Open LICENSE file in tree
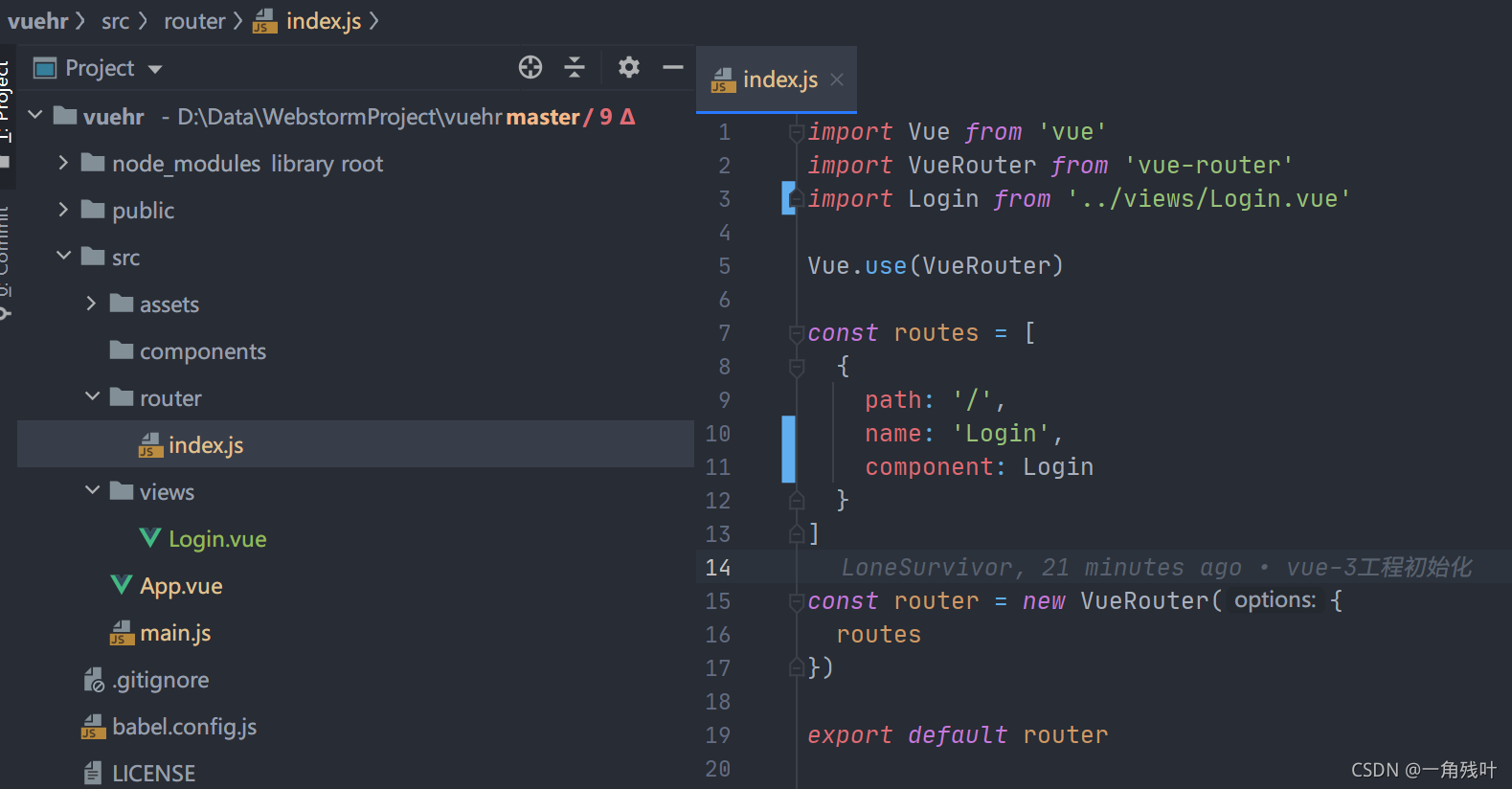Image resolution: width=1512 pixels, height=789 pixels. point(153,774)
